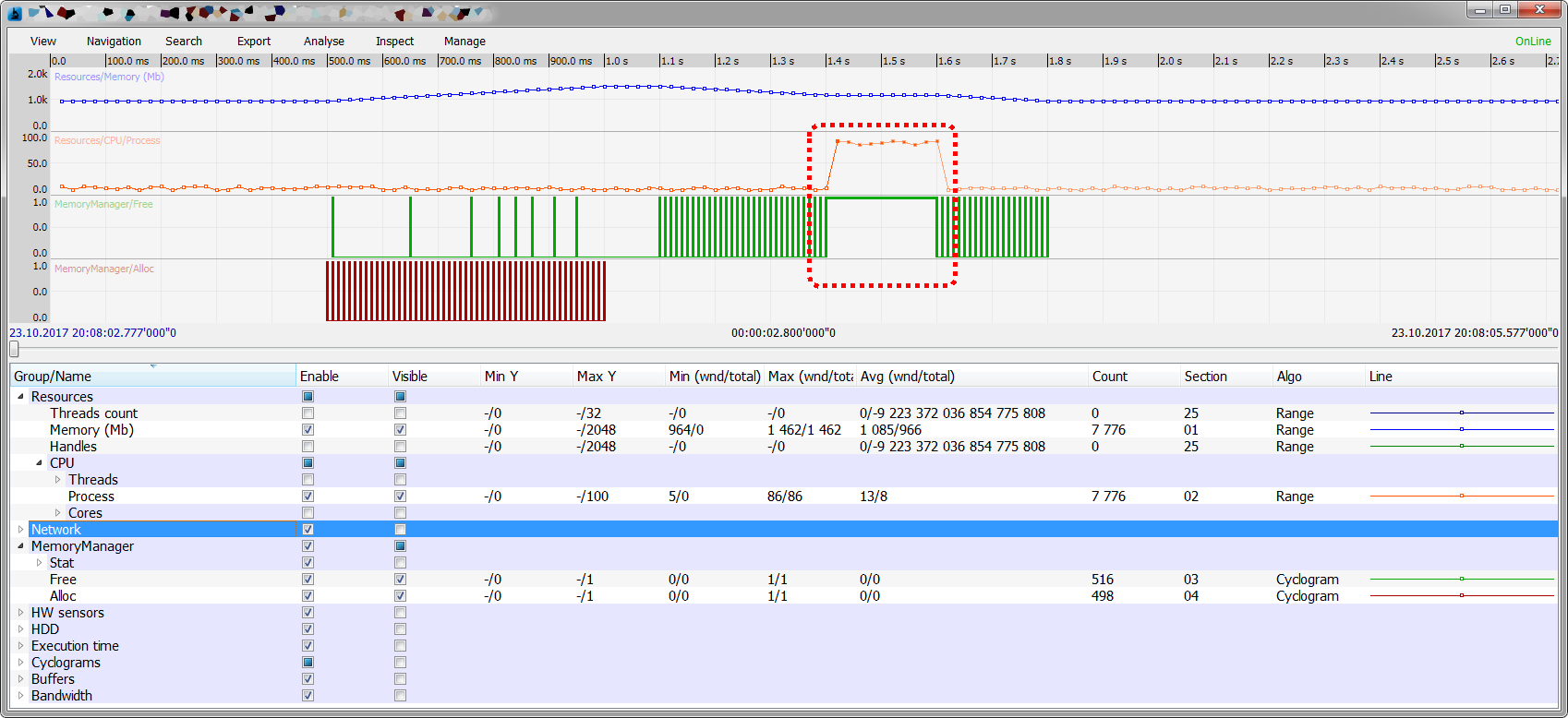Click line color preview for Alloc row
The height and width of the screenshot is (718, 1568).
[x=1462, y=596]
